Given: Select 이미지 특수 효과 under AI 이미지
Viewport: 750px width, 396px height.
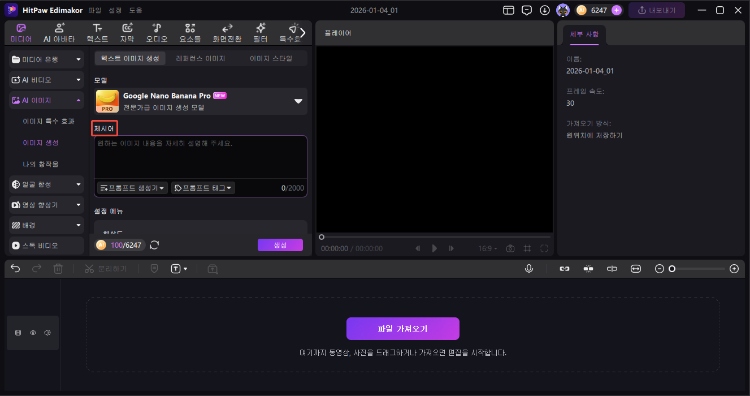Looking at the screenshot, I should point(48,121).
